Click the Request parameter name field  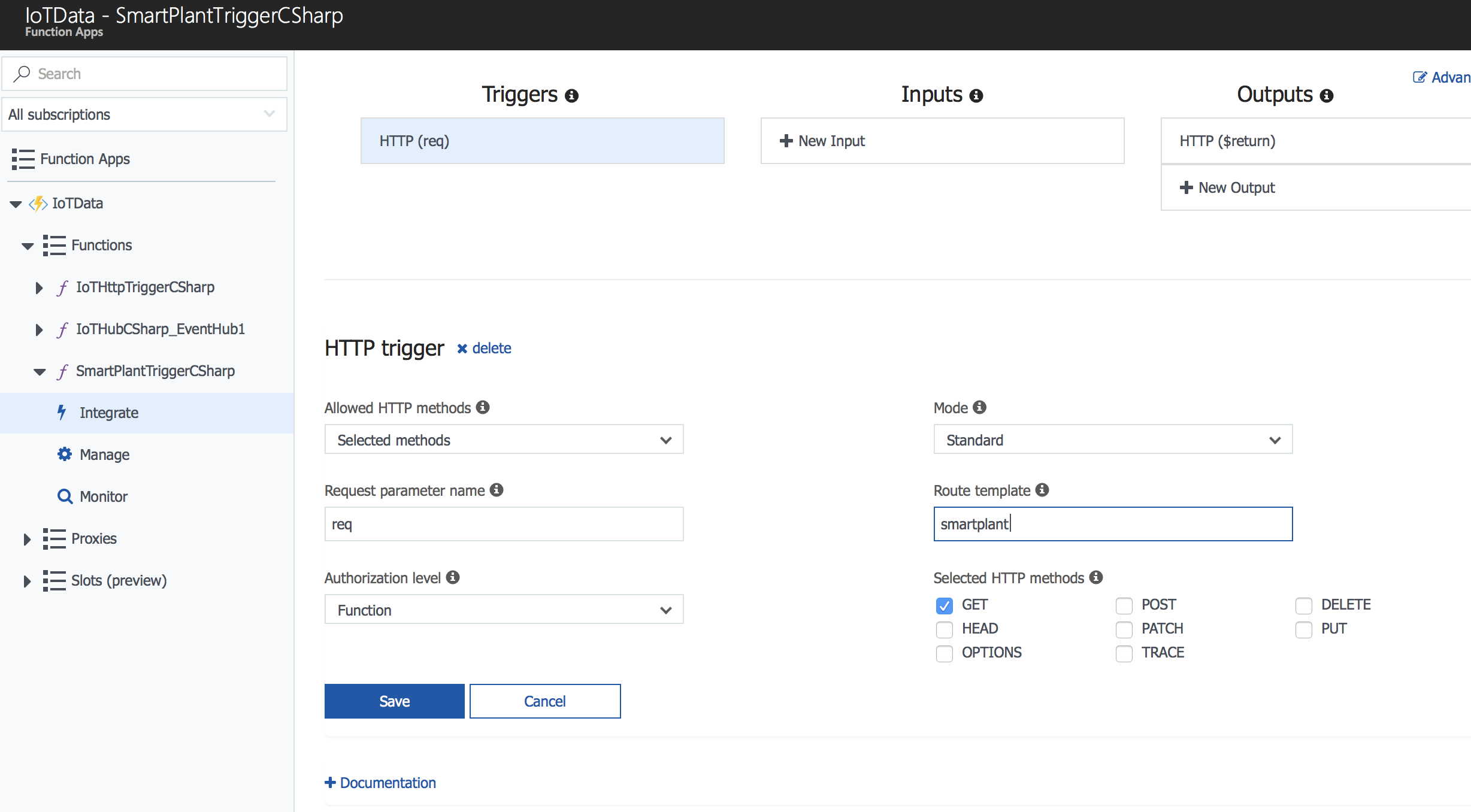(x=504, y=524)
